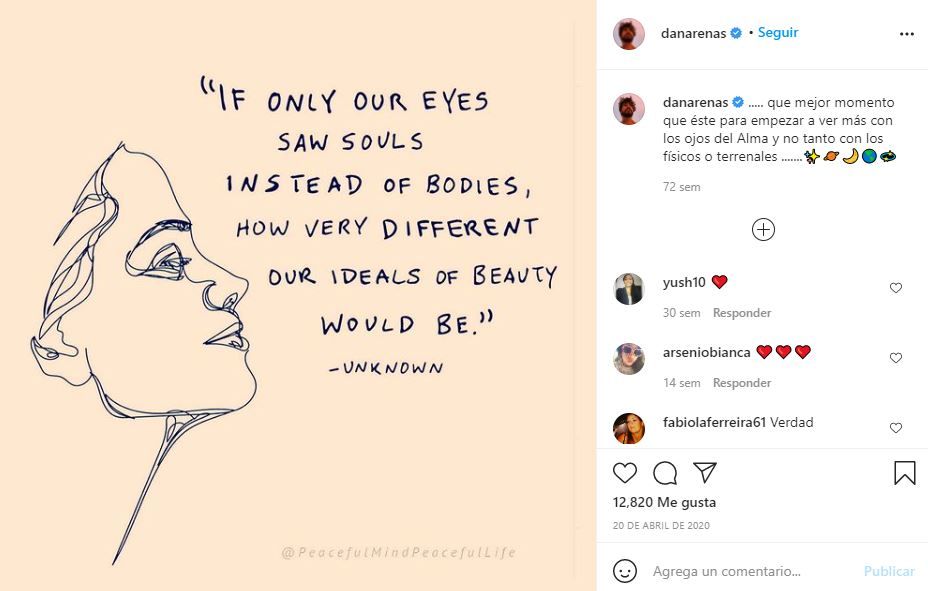Click the verified badge beside danarenas header
The height and width of the screenshot is (591, 928).
[736, 33]
